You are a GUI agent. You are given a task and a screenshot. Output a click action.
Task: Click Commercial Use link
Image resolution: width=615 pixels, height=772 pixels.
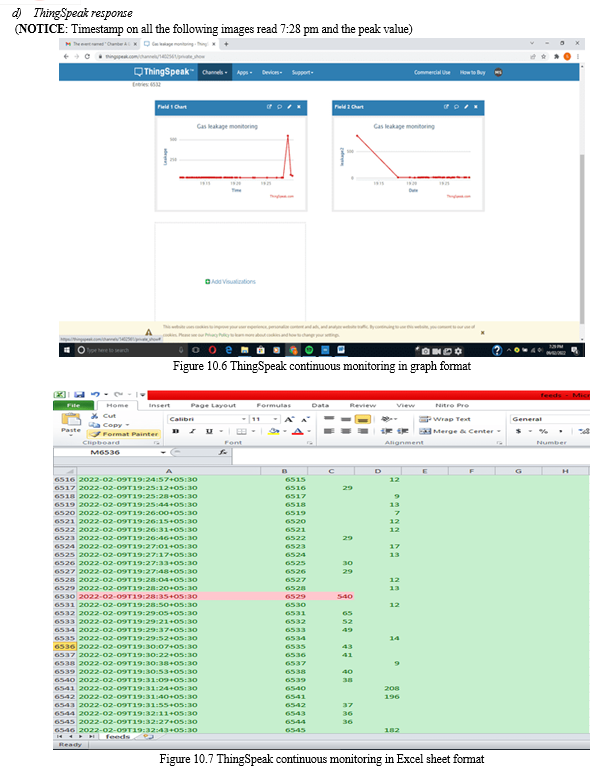click(x=432, y=72)
